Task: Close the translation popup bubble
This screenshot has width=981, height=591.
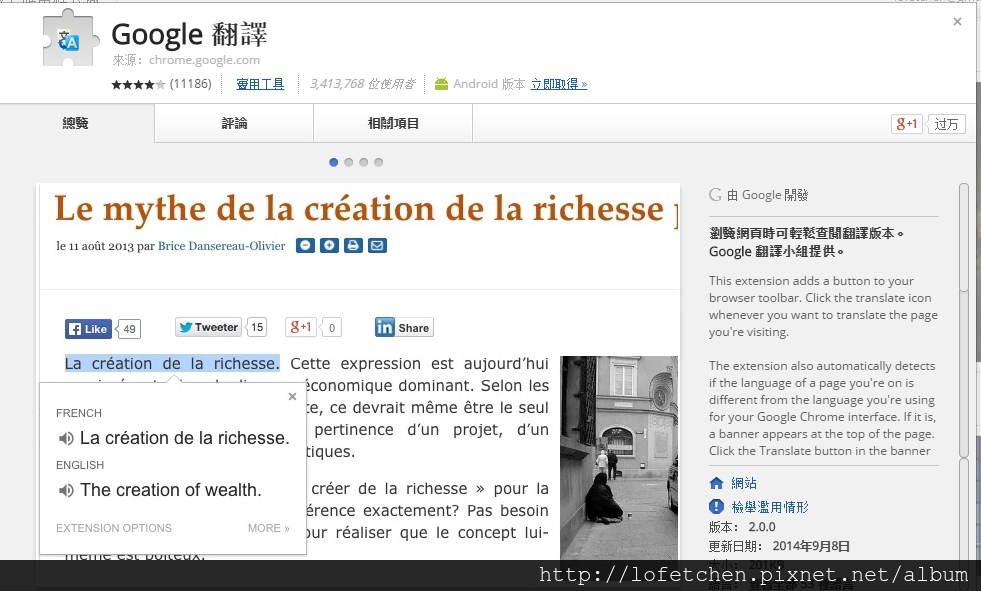Action: click(x=292, y=397)
